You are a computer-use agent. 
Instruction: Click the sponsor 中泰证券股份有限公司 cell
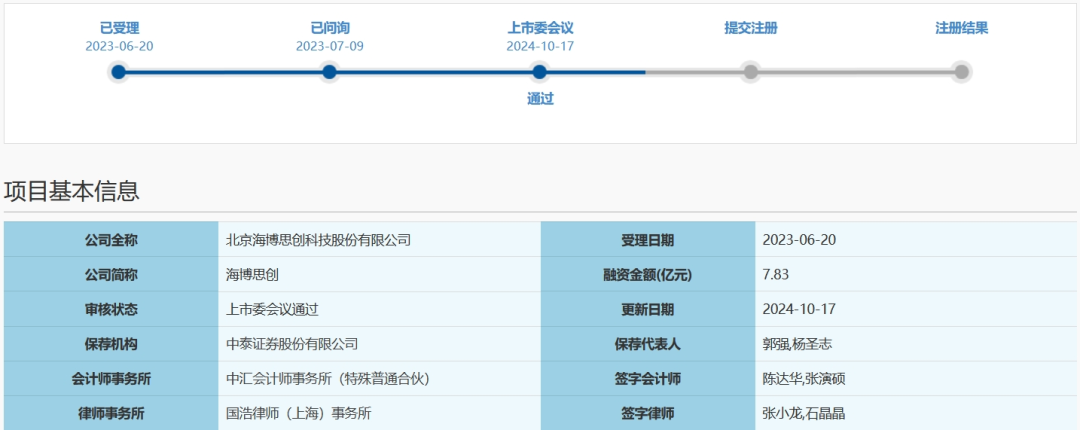click(292, 344)
